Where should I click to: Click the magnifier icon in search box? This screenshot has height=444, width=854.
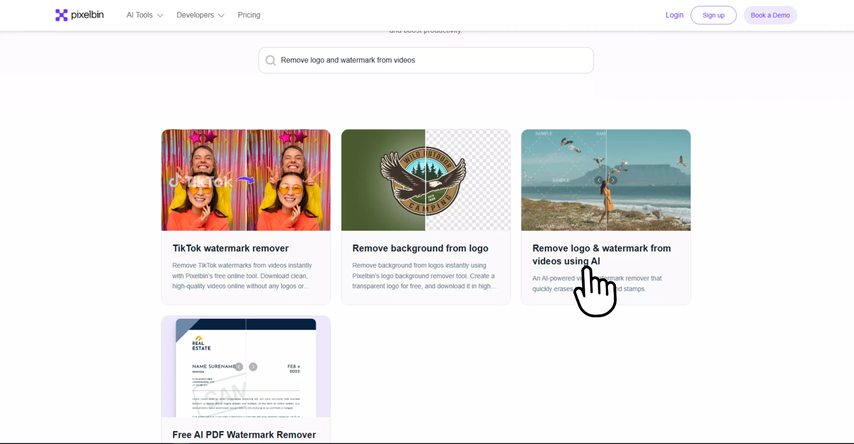click(x=270, y=60)
